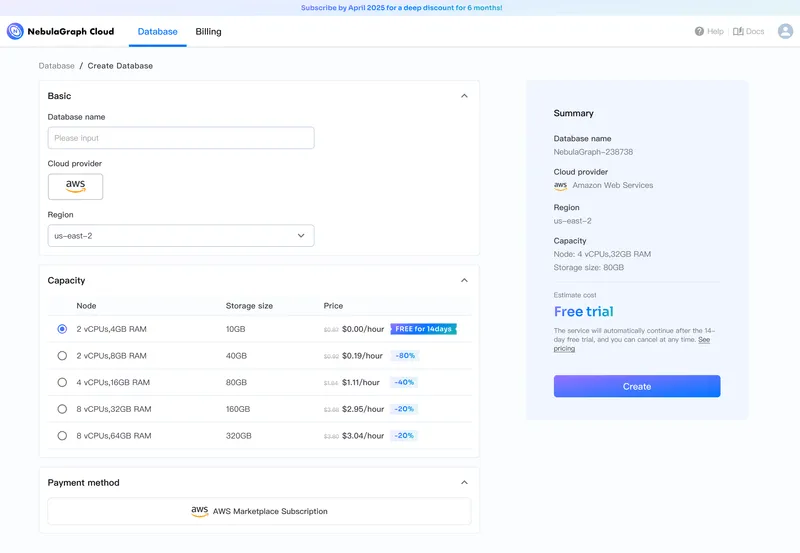Open Docs via the book icon
800x553 pixels.
[x=738, y=31]
